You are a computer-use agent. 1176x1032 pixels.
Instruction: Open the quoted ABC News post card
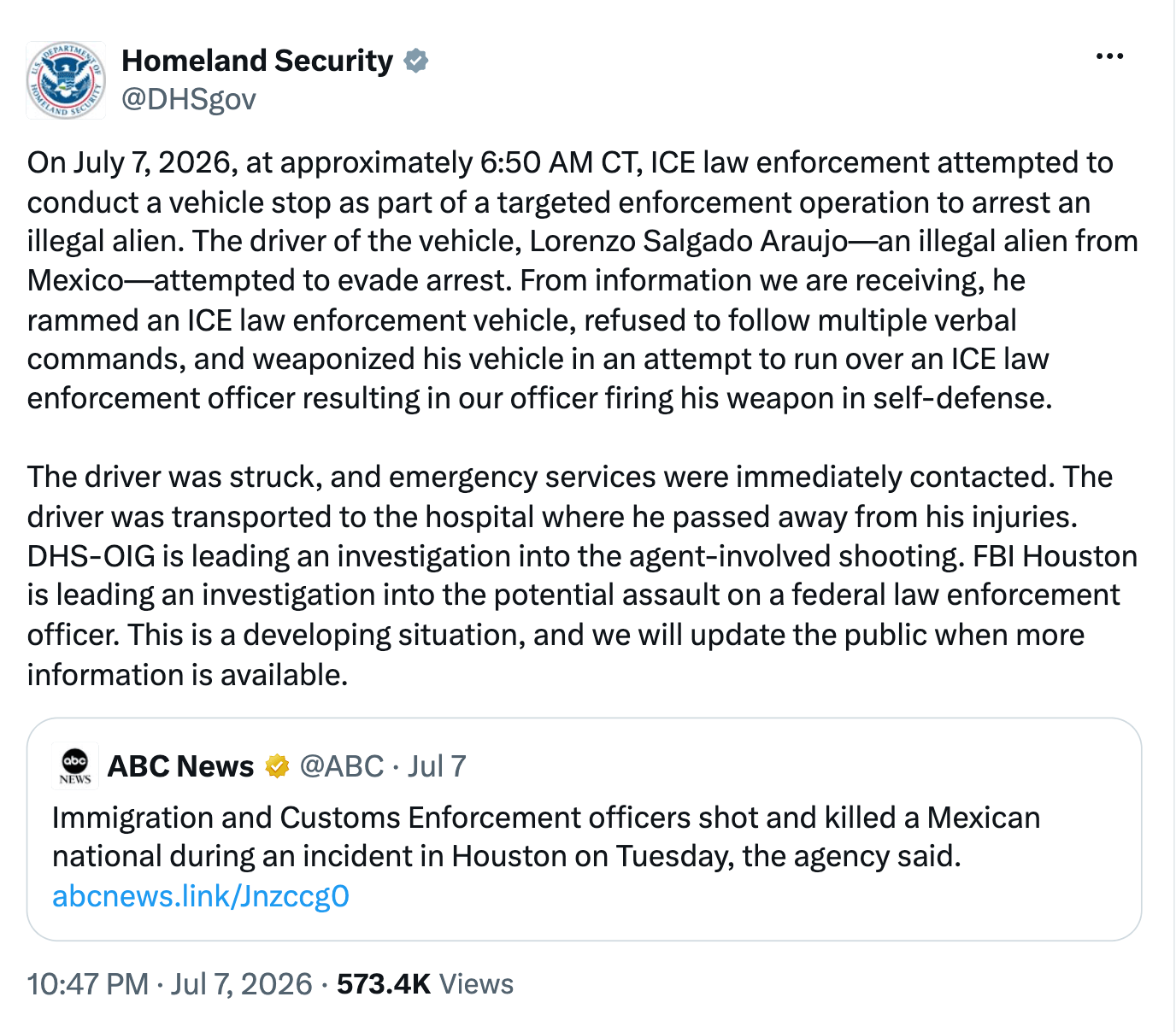pos(584,830)
